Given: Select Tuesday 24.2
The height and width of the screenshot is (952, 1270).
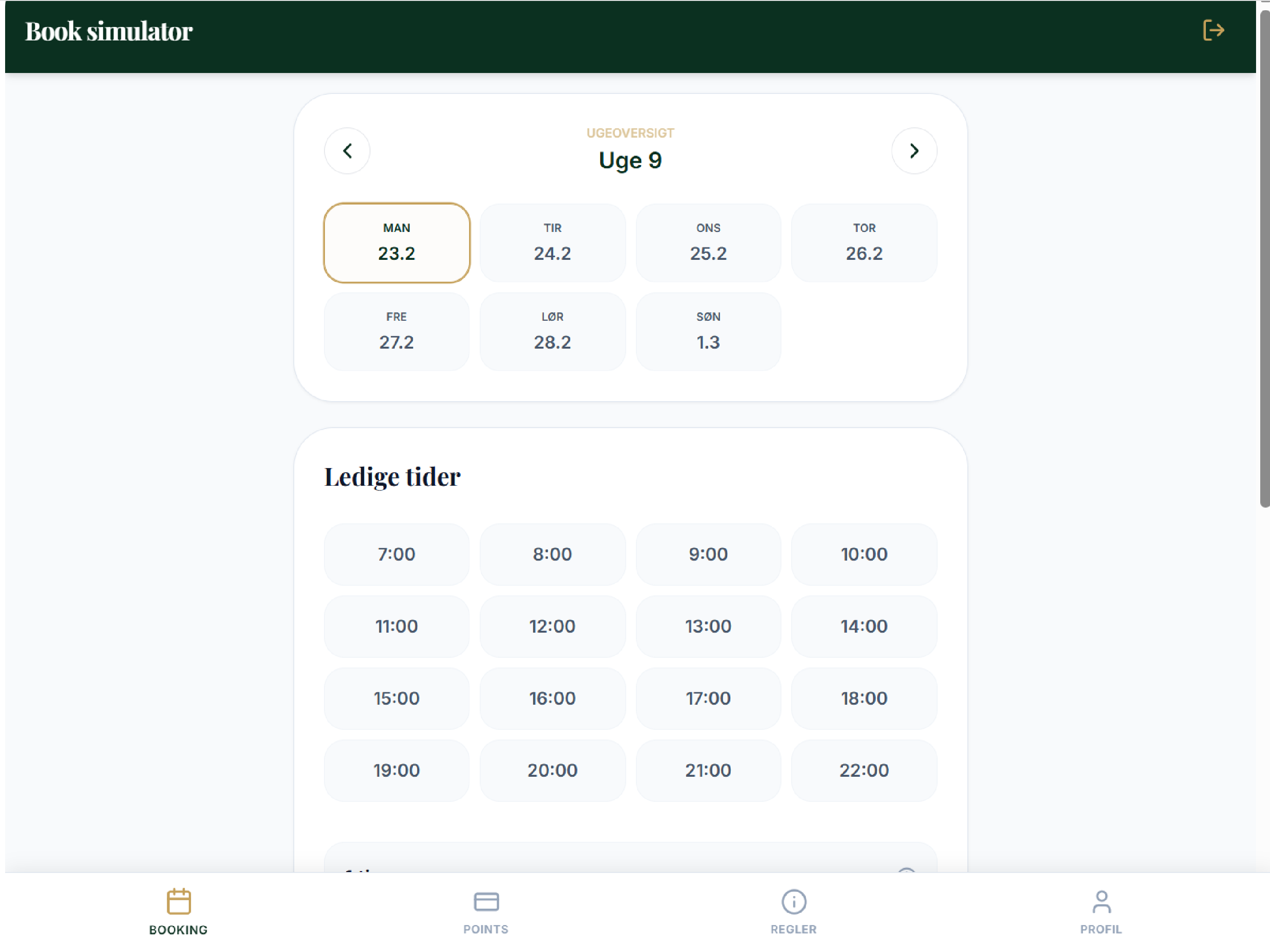Looking at the screenshot, I should [x=552, y=243].
